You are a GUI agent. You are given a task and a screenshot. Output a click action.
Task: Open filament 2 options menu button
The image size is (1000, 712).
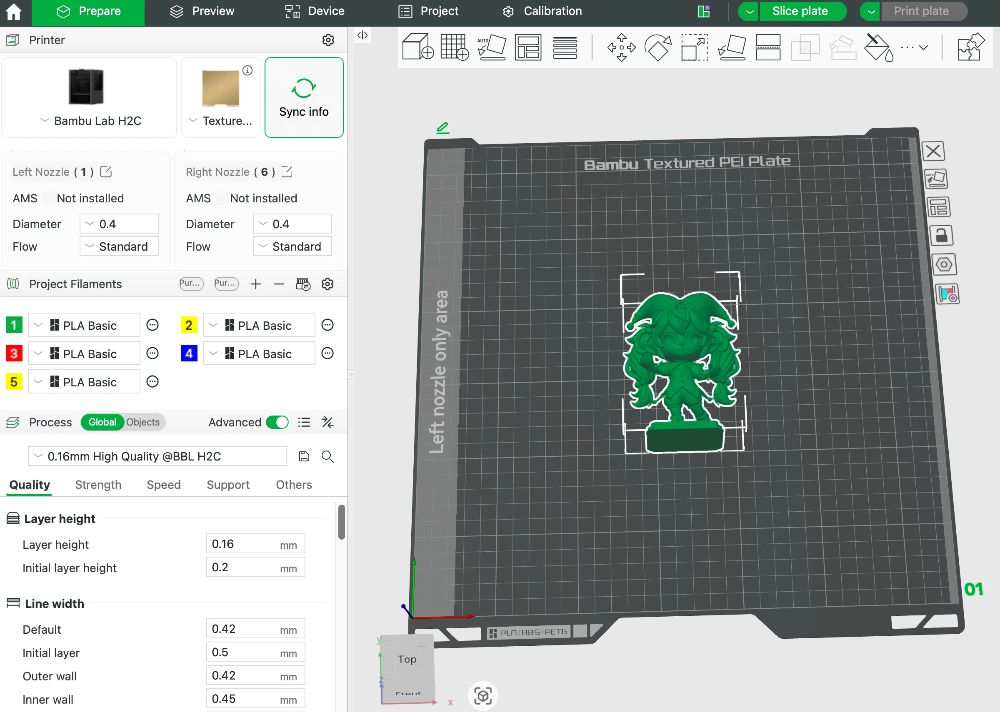[x=327, y=325]
